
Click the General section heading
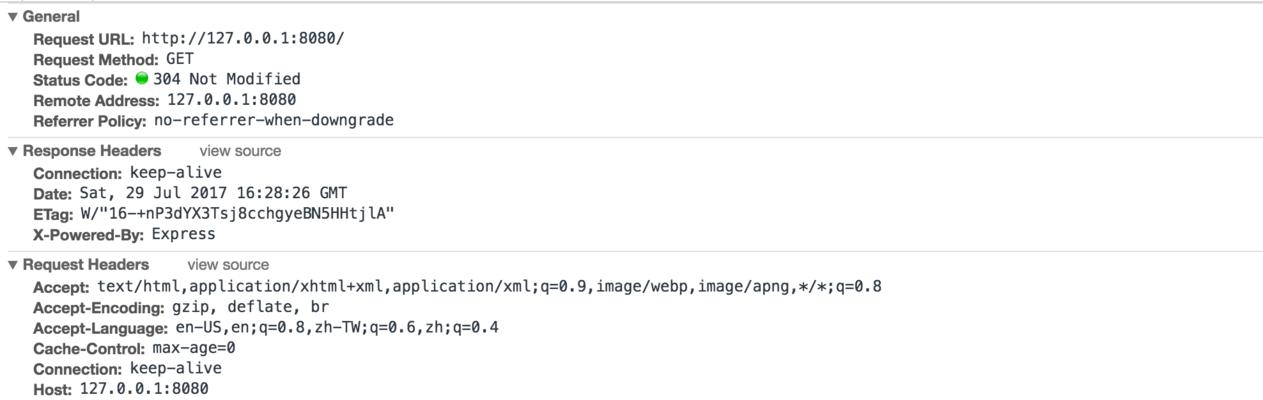point(51,16)
